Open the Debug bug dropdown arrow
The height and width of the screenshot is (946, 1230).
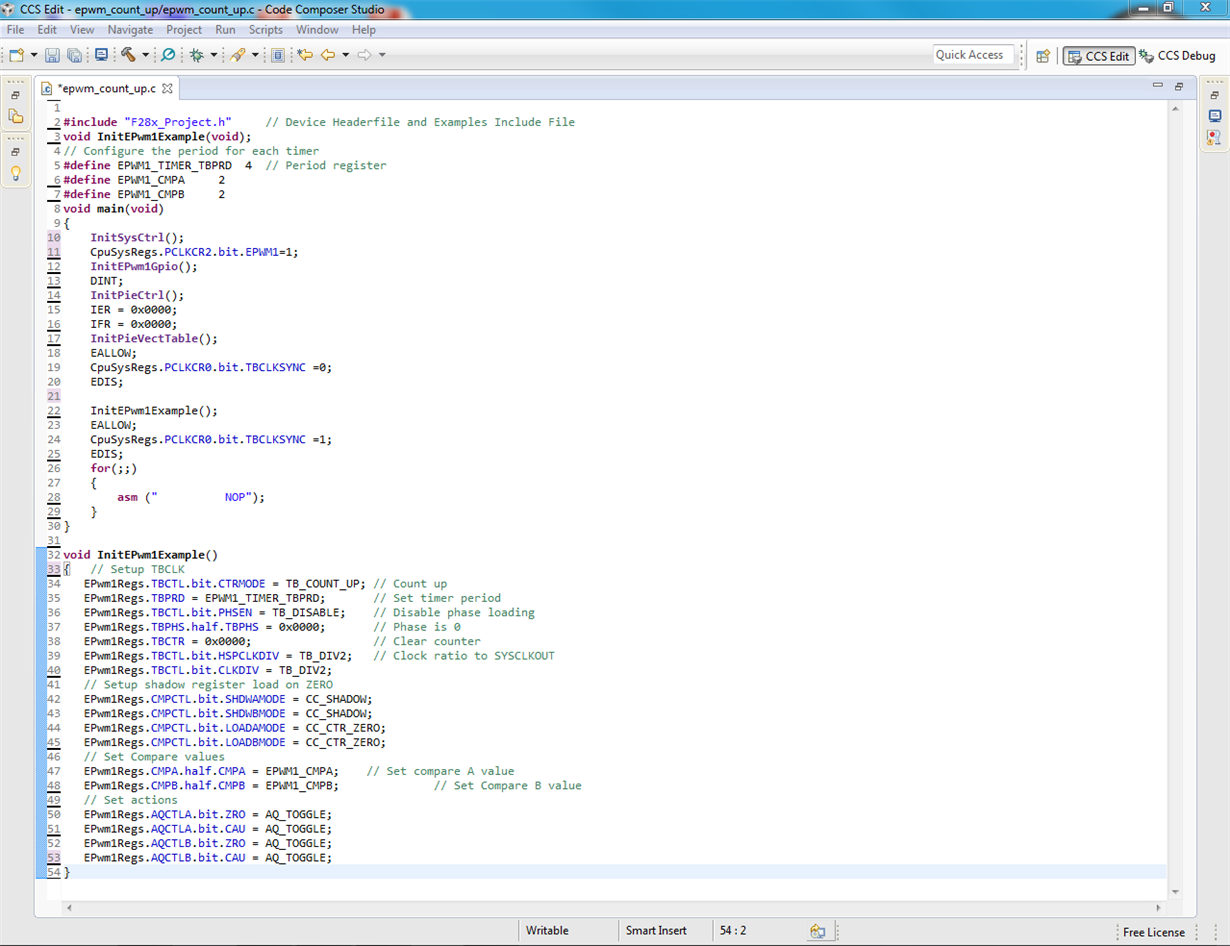click(213, 55)
